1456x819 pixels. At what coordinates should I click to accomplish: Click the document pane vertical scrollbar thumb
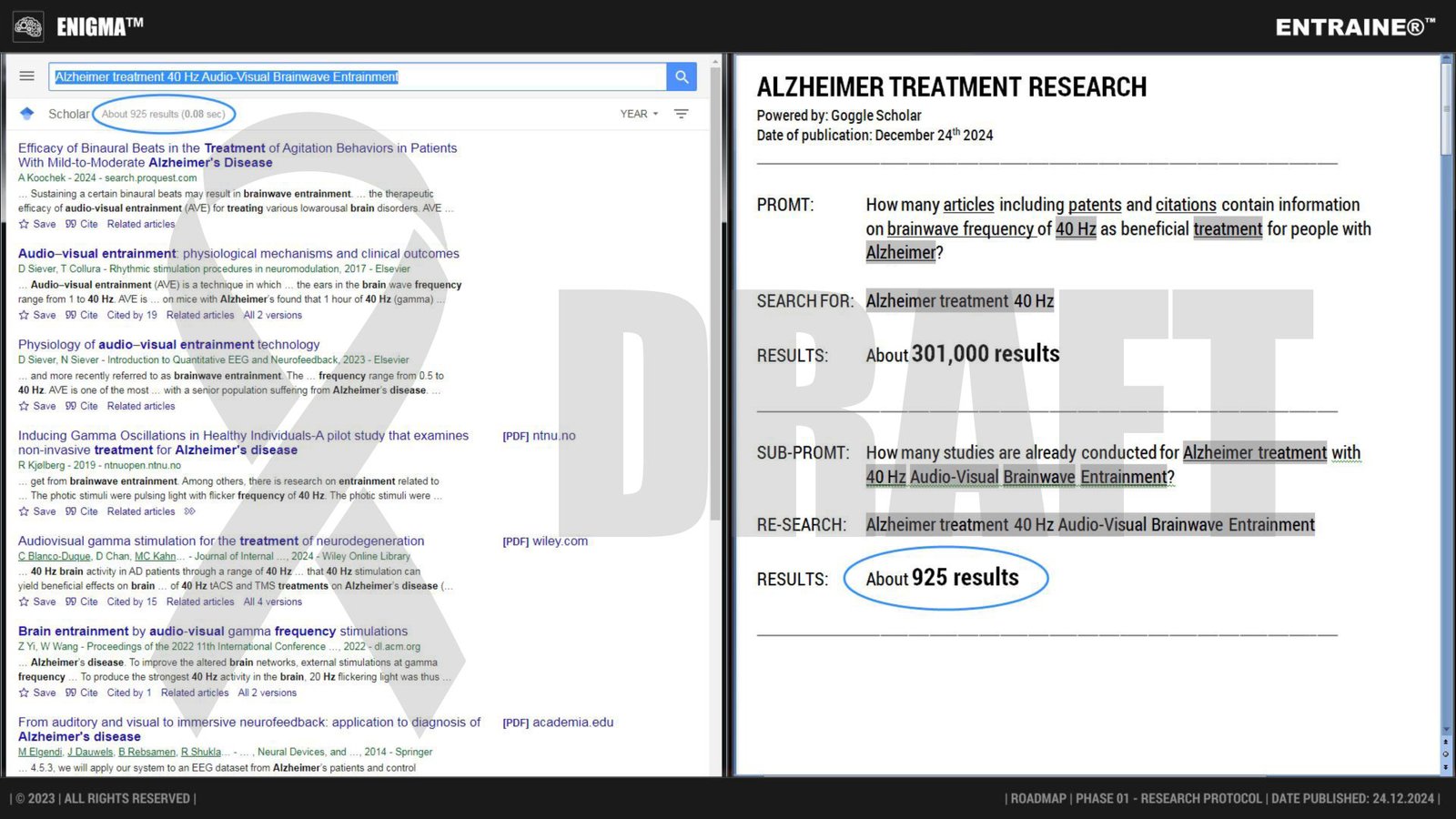coord(1446,105)
